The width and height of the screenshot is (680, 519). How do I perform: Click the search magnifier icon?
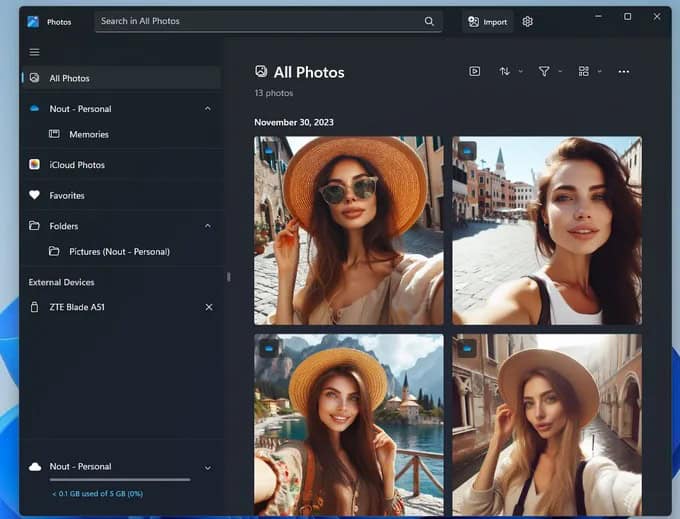[x=429, y=21]
